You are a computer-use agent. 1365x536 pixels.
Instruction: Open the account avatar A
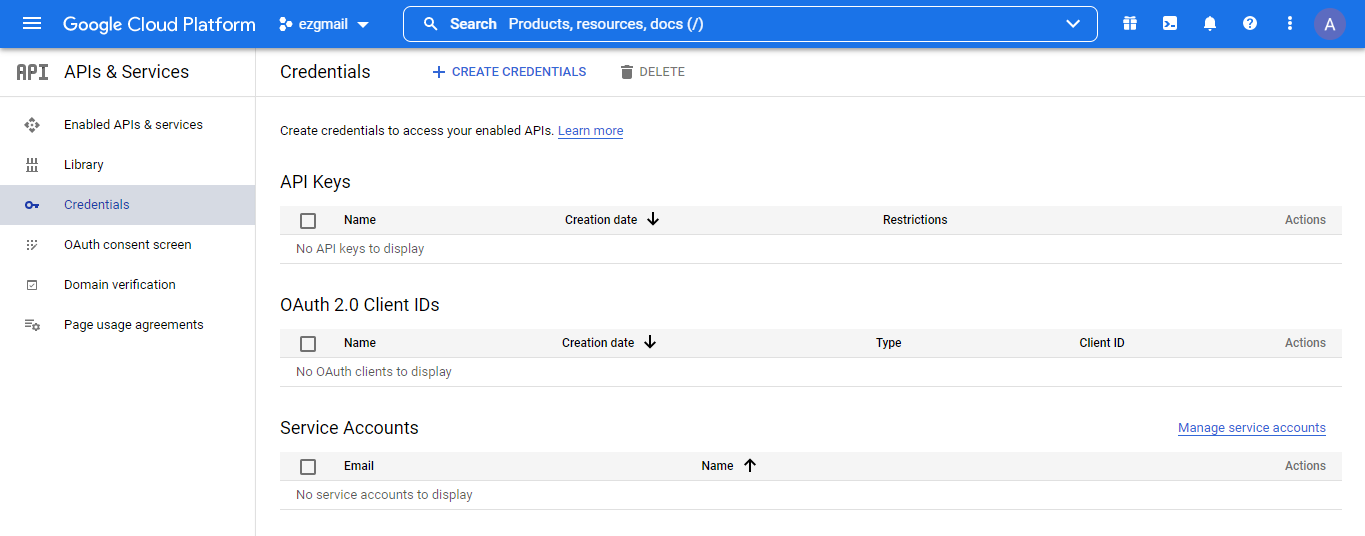click(1329, 24)
